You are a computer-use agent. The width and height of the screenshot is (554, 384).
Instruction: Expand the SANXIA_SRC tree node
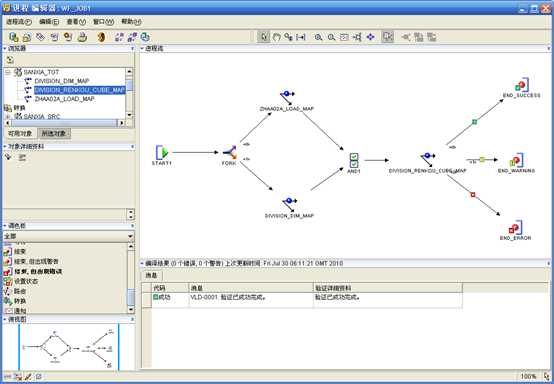(x=8, y=116)
